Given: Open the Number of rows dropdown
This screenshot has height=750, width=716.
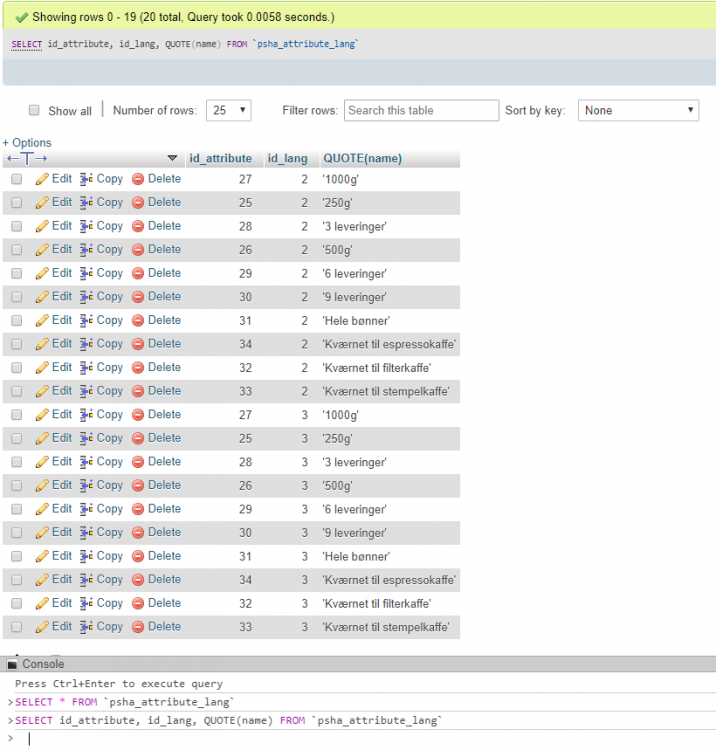Looking at the screenshot, I should pos(229,110).
